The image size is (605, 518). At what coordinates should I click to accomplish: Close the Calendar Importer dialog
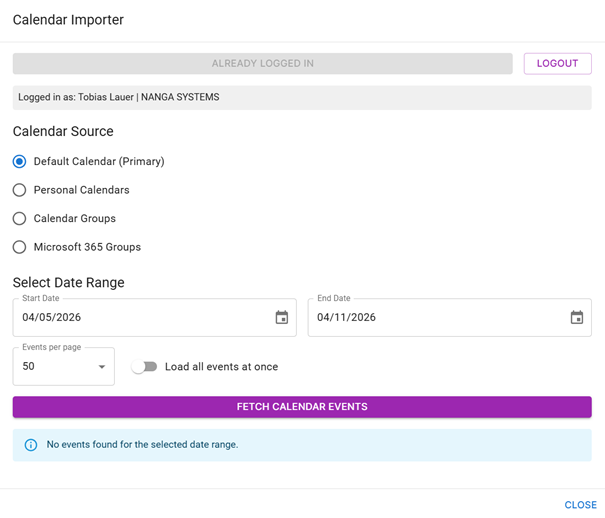pyautogui.click(x=580, y=505)
